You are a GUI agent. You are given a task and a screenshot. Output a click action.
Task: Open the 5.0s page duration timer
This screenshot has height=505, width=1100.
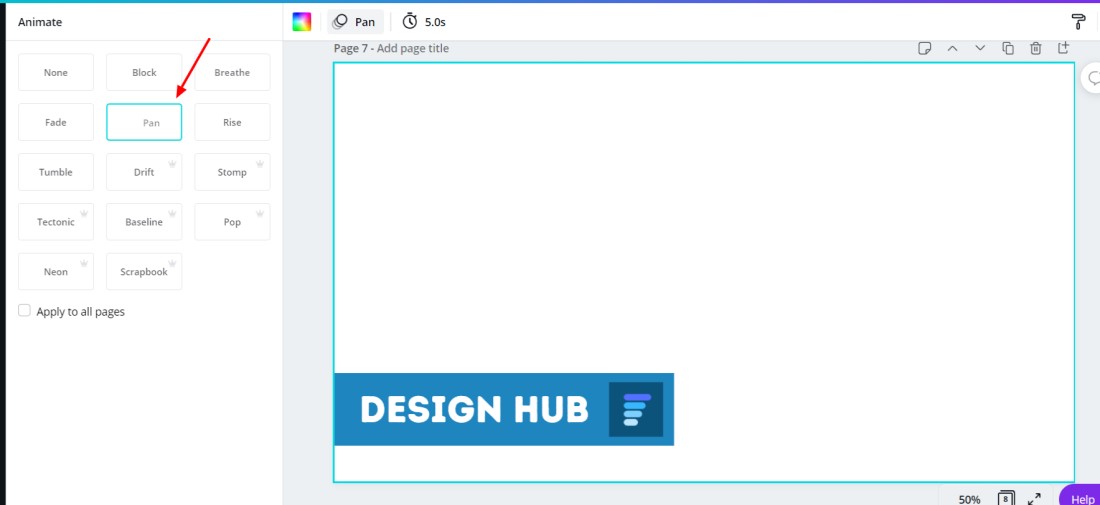pyautogui.click(x=424, y=22)
